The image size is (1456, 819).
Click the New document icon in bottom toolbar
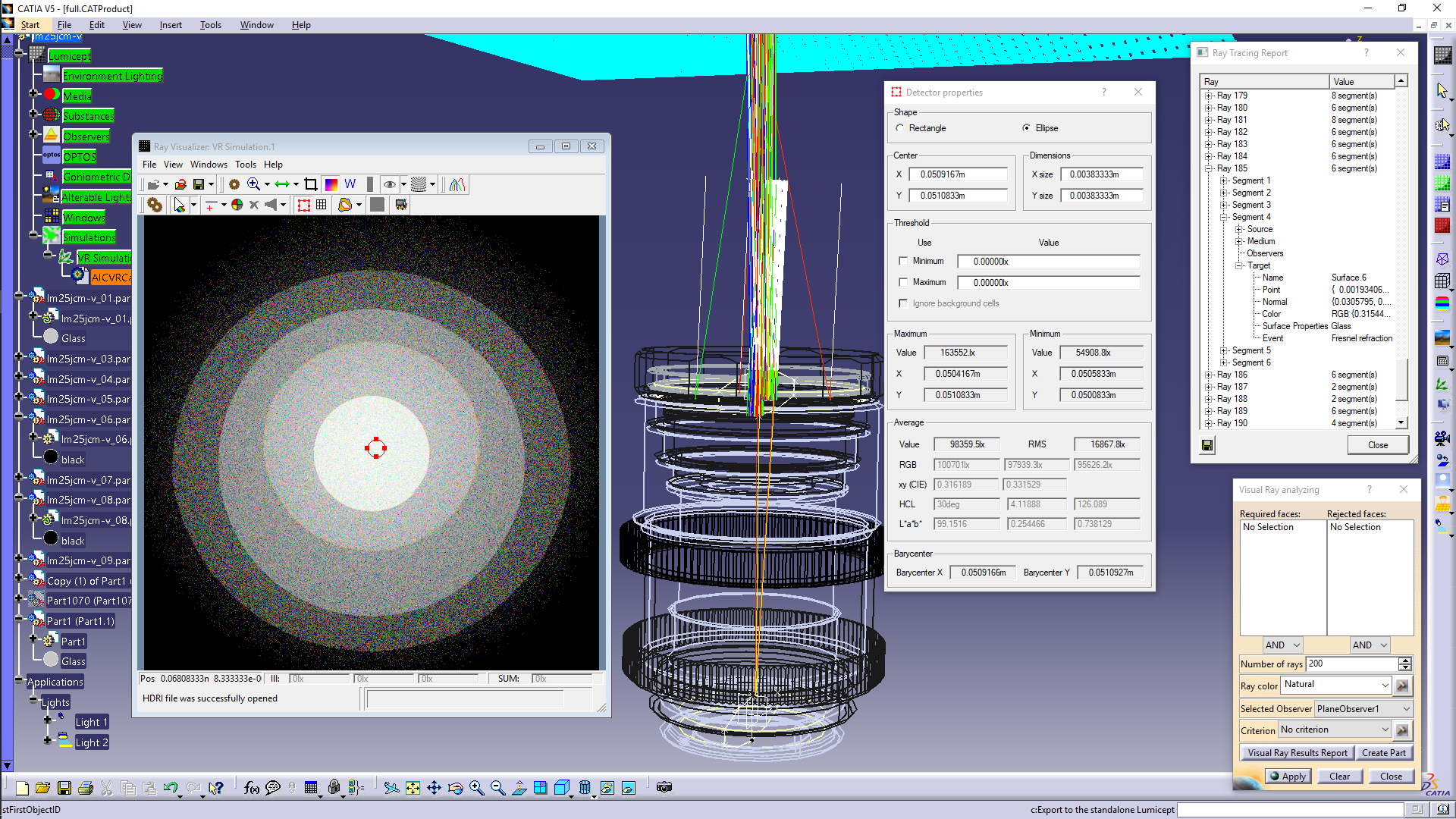click(x=22, y=788)
